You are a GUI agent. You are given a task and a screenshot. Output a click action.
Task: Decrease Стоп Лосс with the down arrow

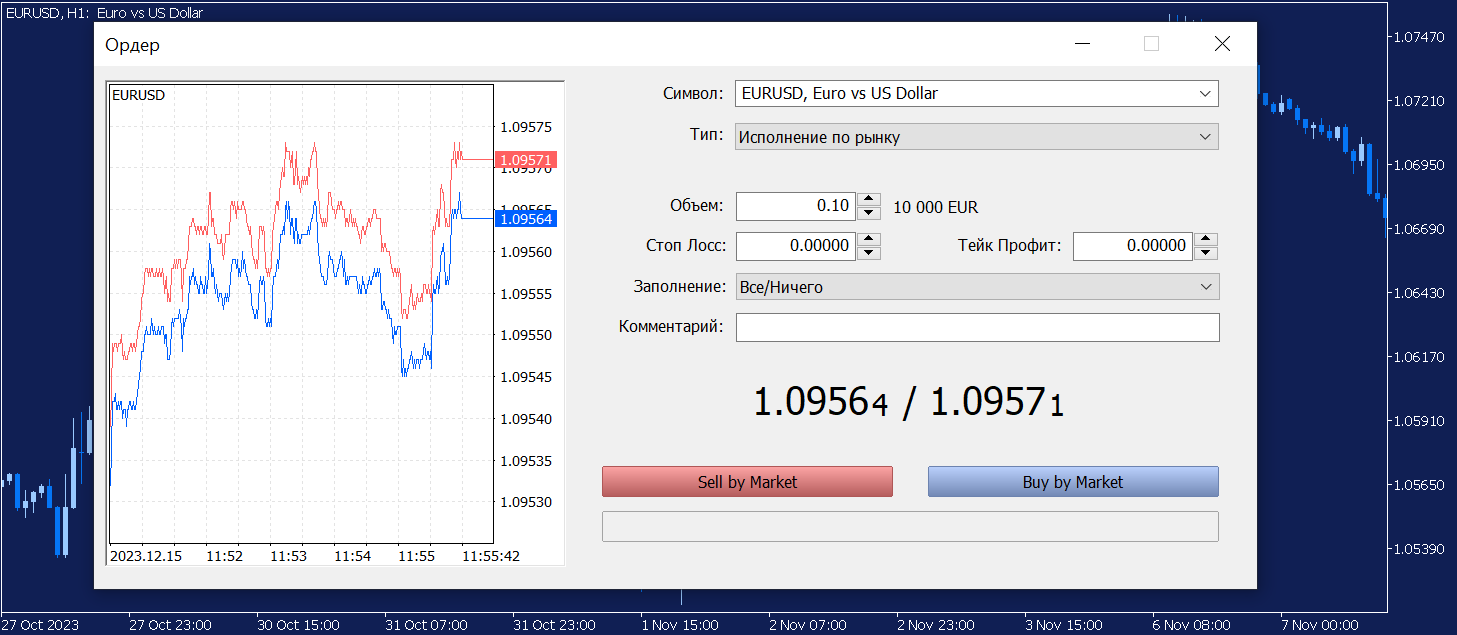[870, 253]
